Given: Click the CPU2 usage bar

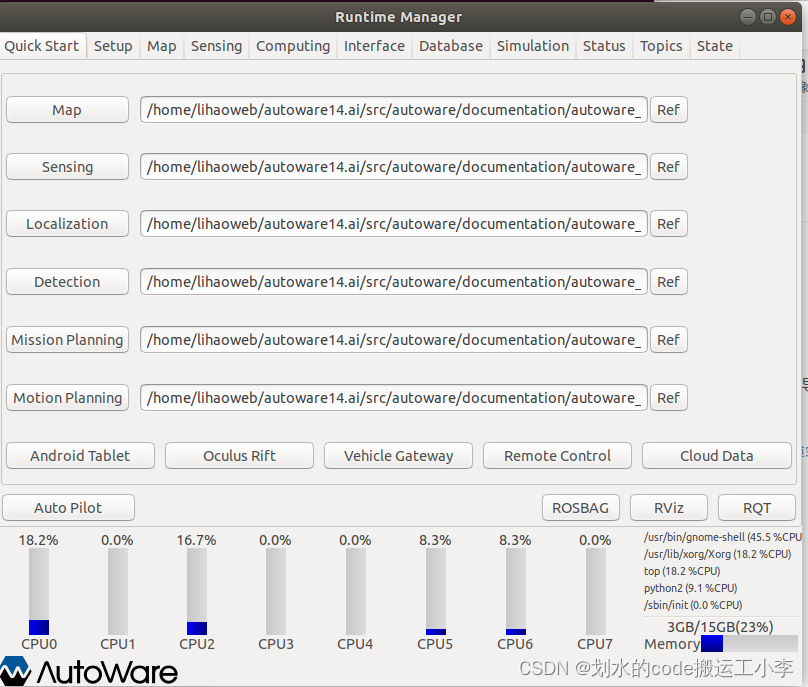Looking at the screenshot, I should point(197,591).
